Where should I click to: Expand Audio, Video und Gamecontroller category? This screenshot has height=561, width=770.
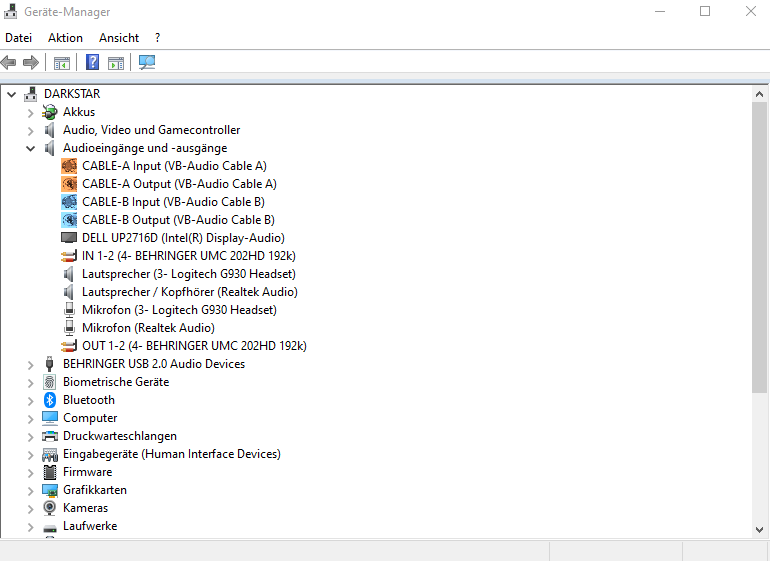[x=30, y=131]
